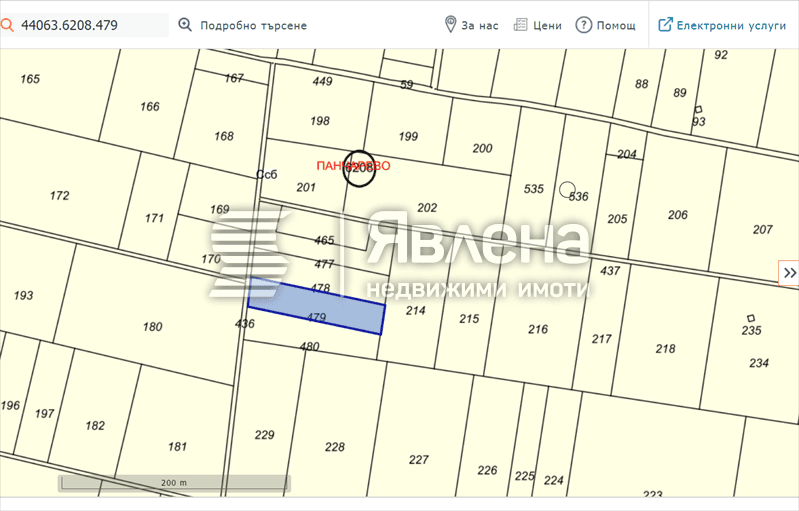Click the external link icon

pos(665,24)
